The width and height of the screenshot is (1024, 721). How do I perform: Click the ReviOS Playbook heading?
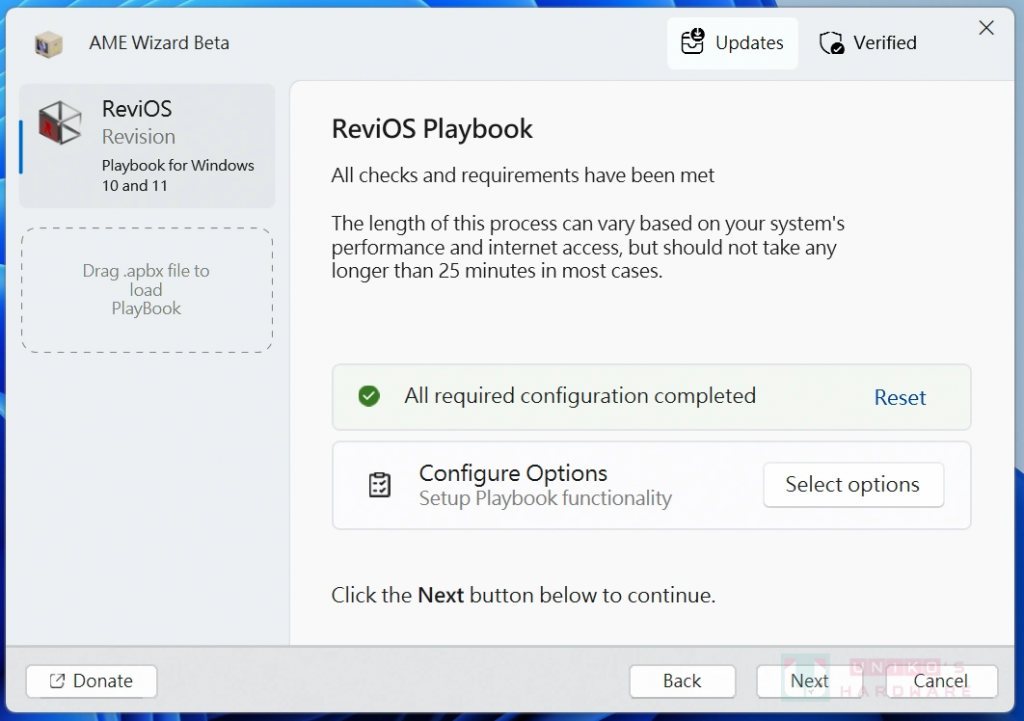(432, 129)
